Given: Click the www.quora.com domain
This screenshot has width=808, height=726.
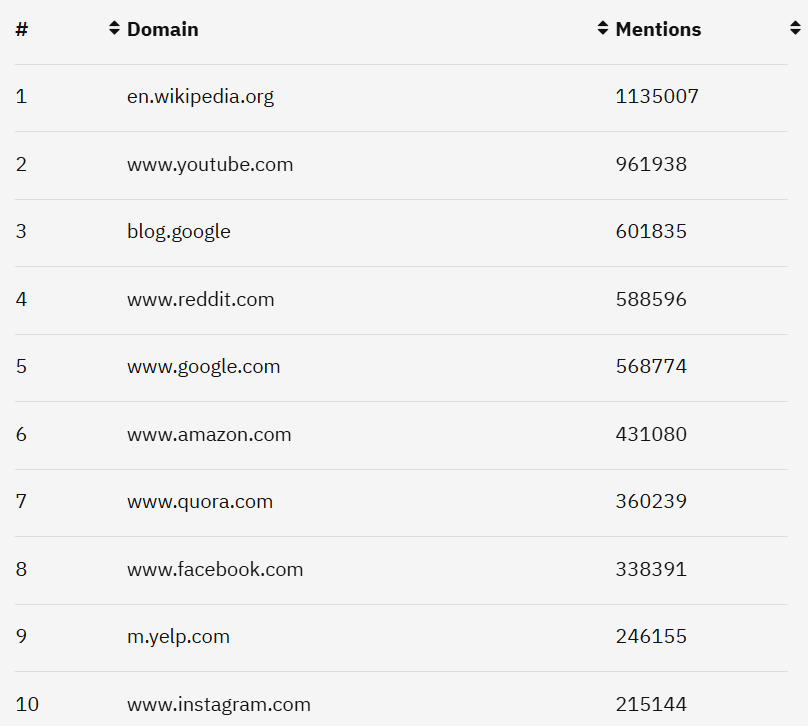Looking at the screenshot, I should click(x=200, y=502).
